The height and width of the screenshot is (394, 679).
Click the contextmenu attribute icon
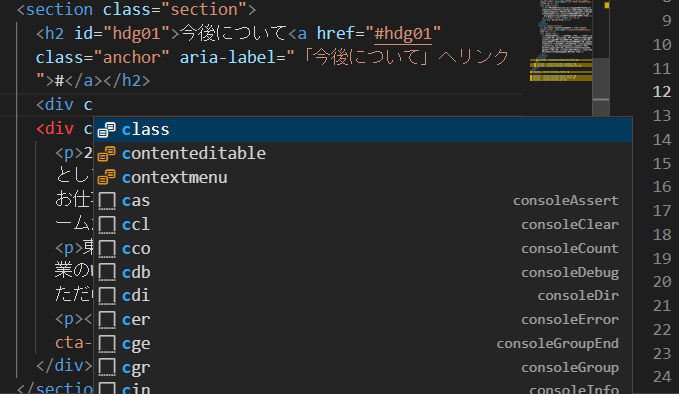point(107,177)
